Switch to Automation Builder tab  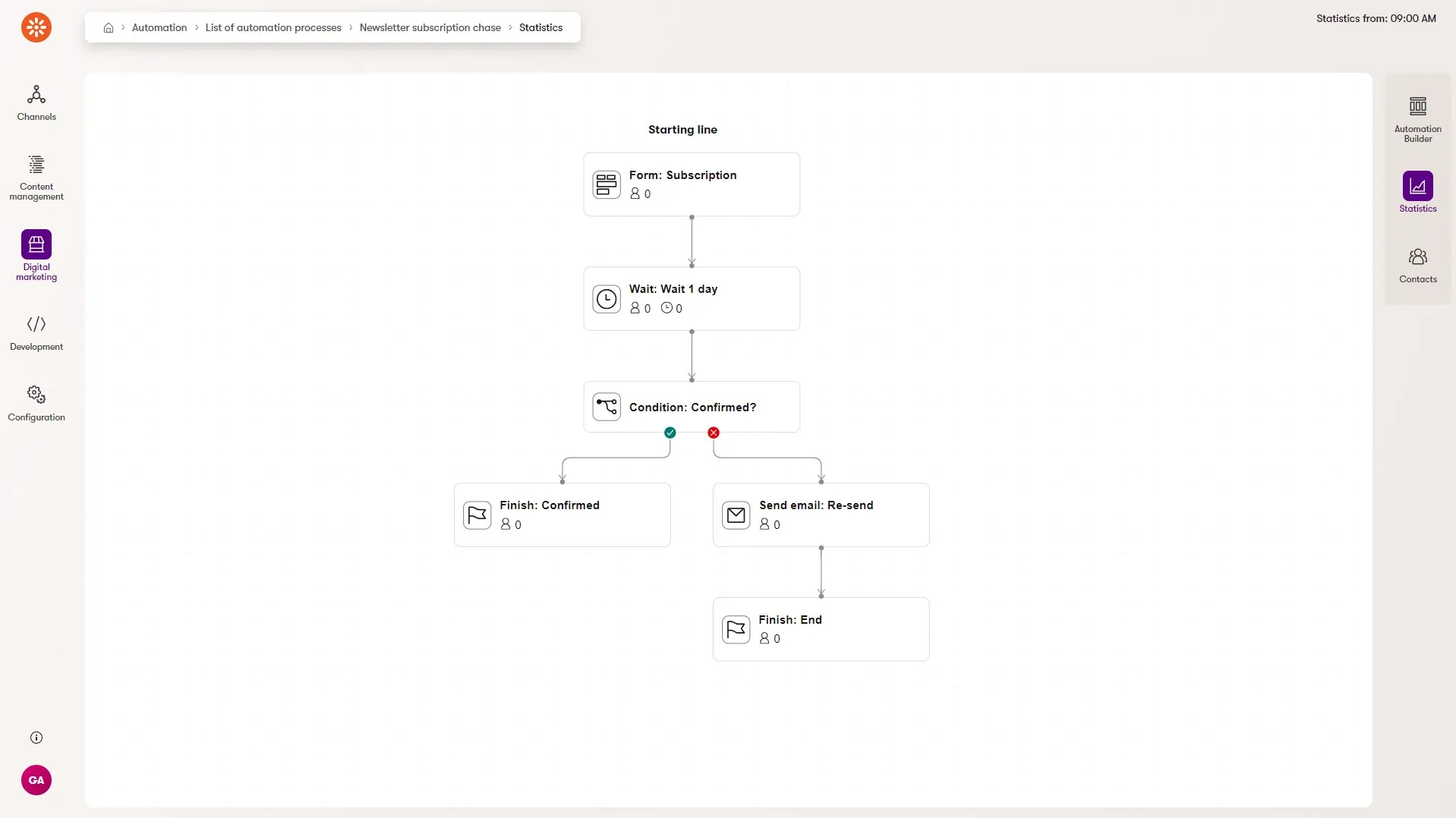tap(1417, 120)
